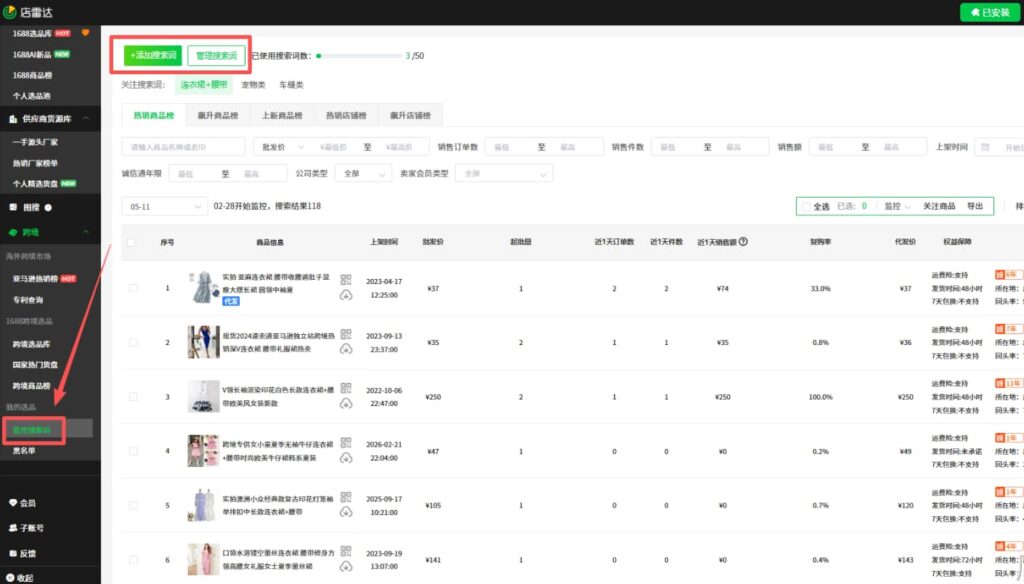1024x584 pixels.
Task: Open the 监控 dropdown in action bar
Action: 897,206
